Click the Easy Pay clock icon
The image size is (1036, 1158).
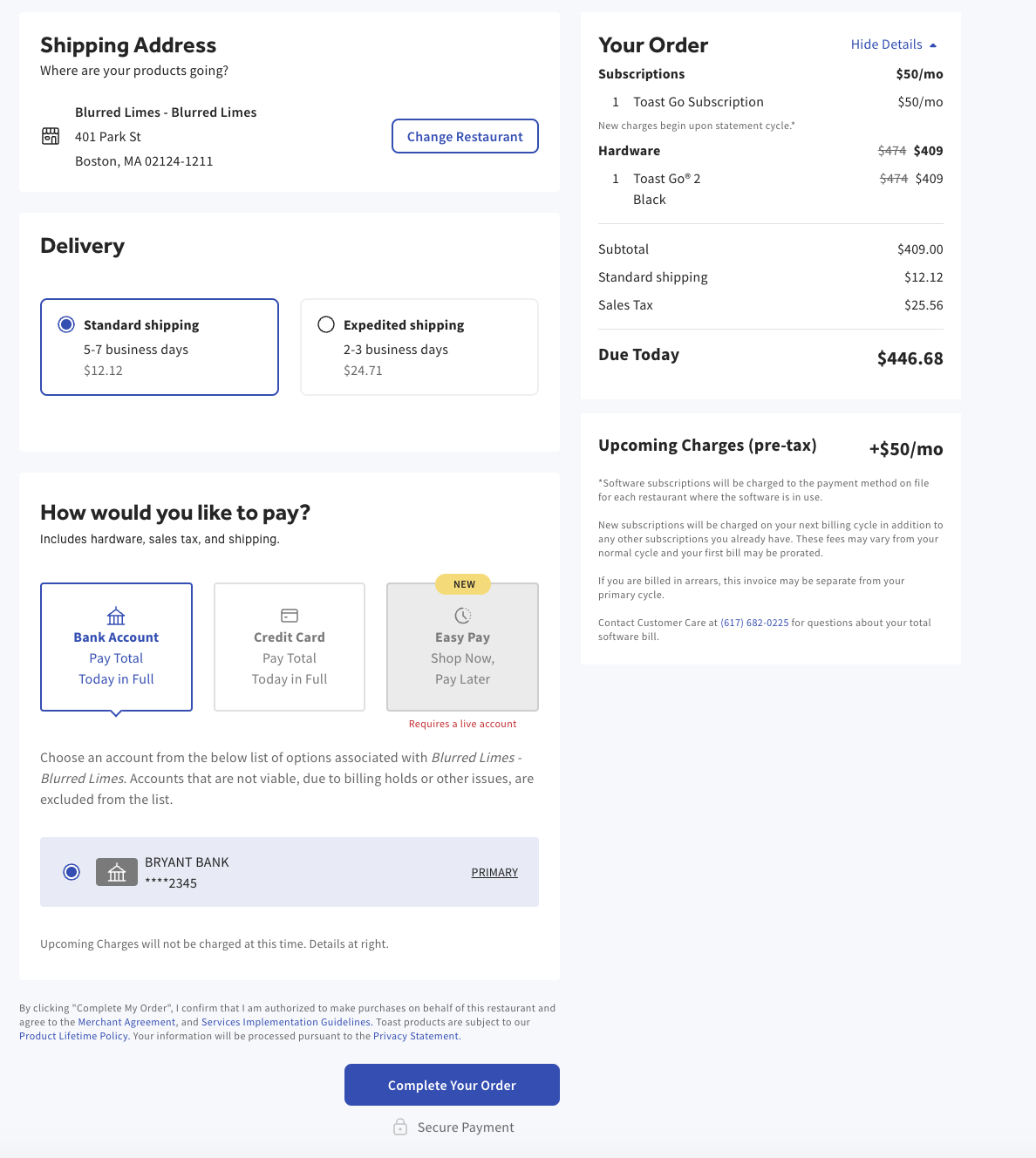coord(462,614)
